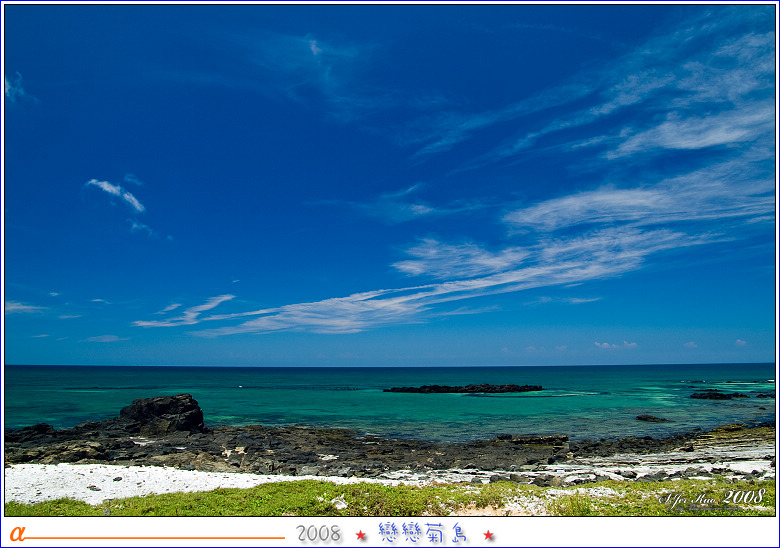This screenshot has width=780, height=548.
Task: Click the small white cloud at upper left
Action: 117,192
